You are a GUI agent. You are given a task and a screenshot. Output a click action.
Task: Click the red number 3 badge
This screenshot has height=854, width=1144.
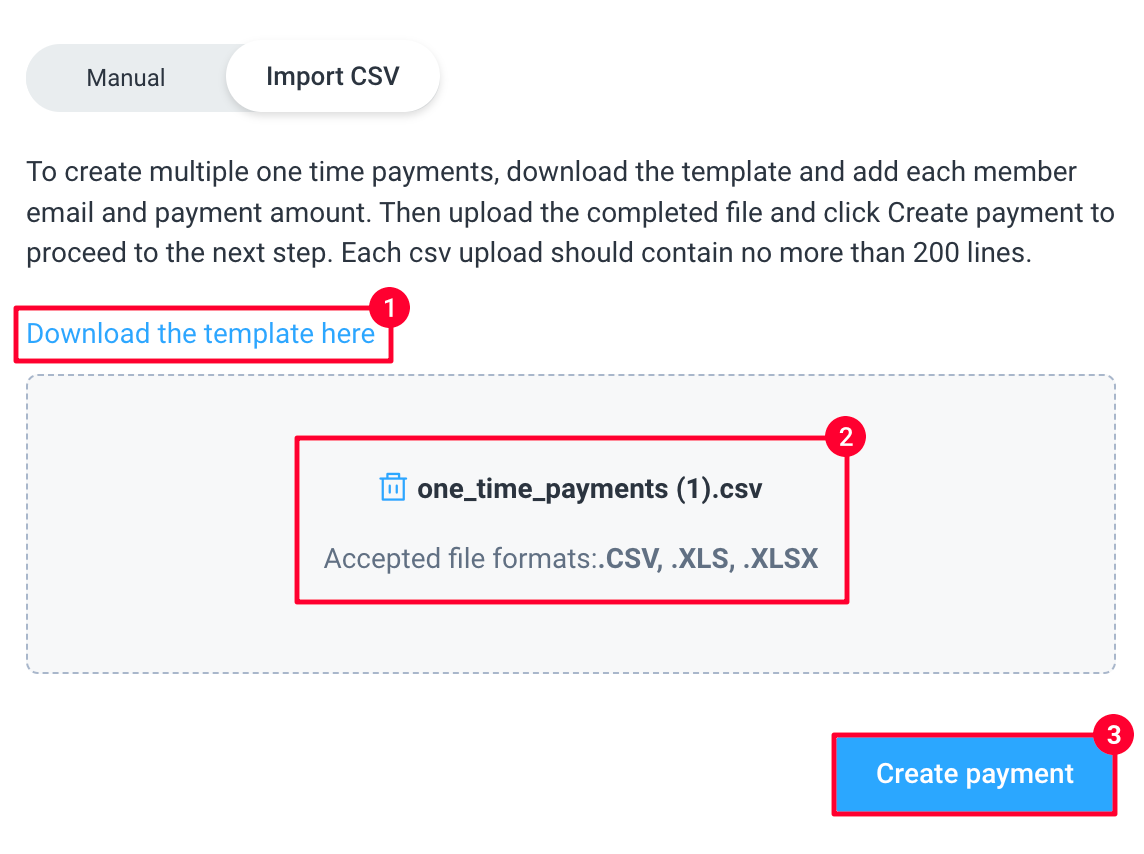click(1113, 734)
